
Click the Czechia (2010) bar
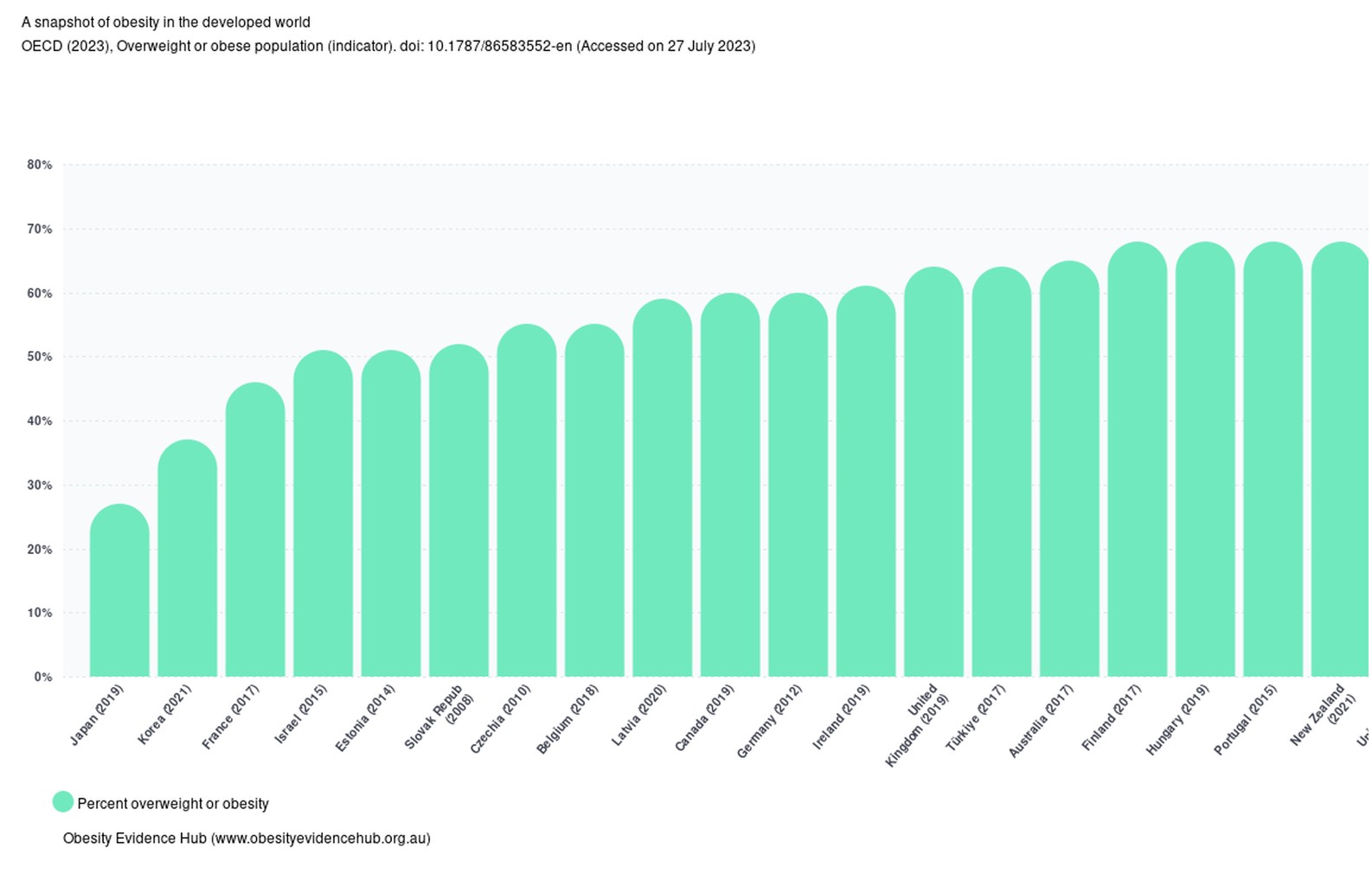pyautogui.click(x=527, y=500)
